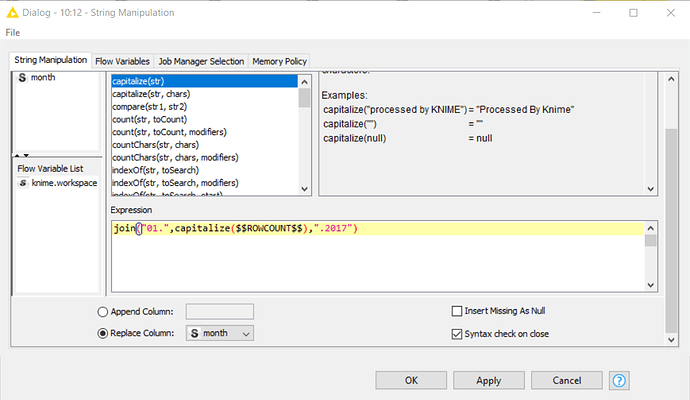
Task: Maximize the dialog window
Action: (633, 13)
